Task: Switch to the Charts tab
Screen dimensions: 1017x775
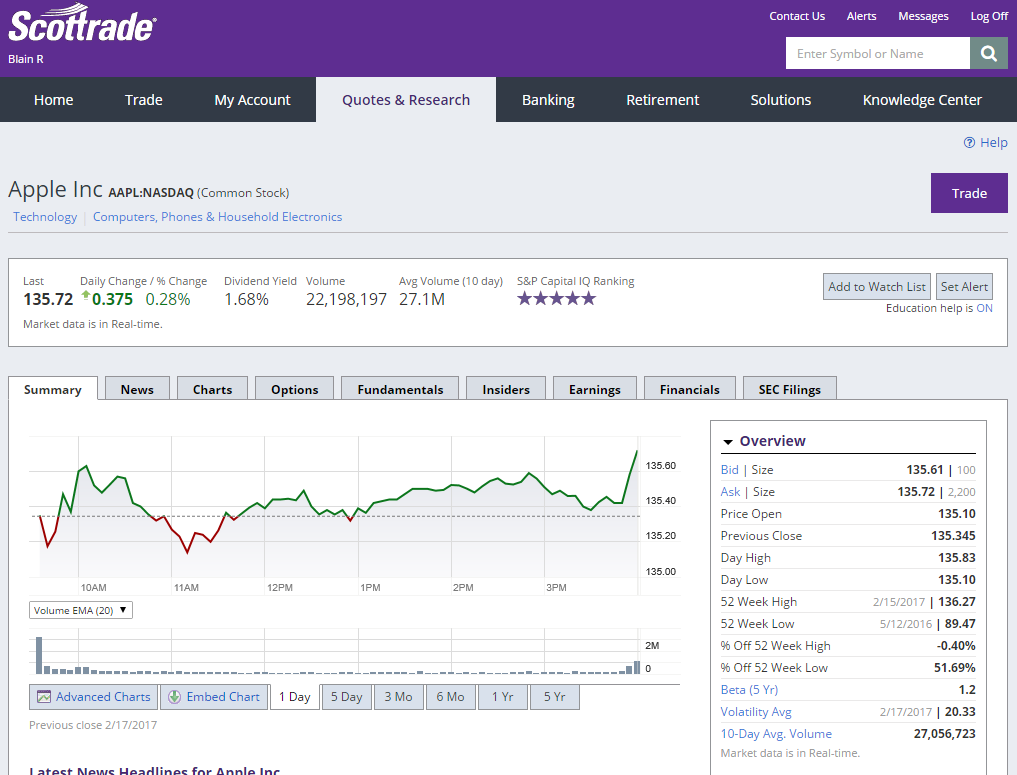Action: pos(212,389)
